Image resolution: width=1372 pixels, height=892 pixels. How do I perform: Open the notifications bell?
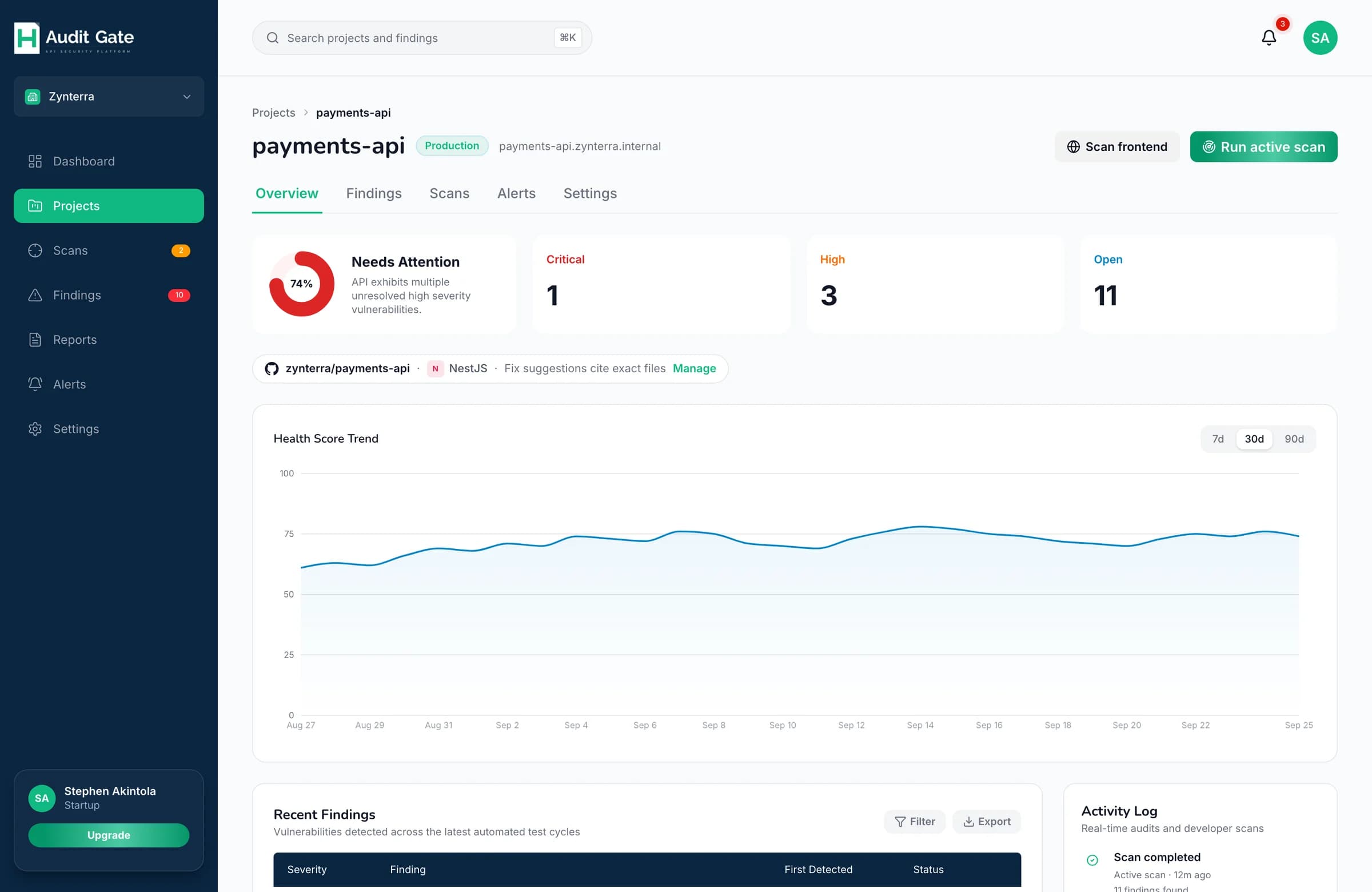click(1268, 38)
